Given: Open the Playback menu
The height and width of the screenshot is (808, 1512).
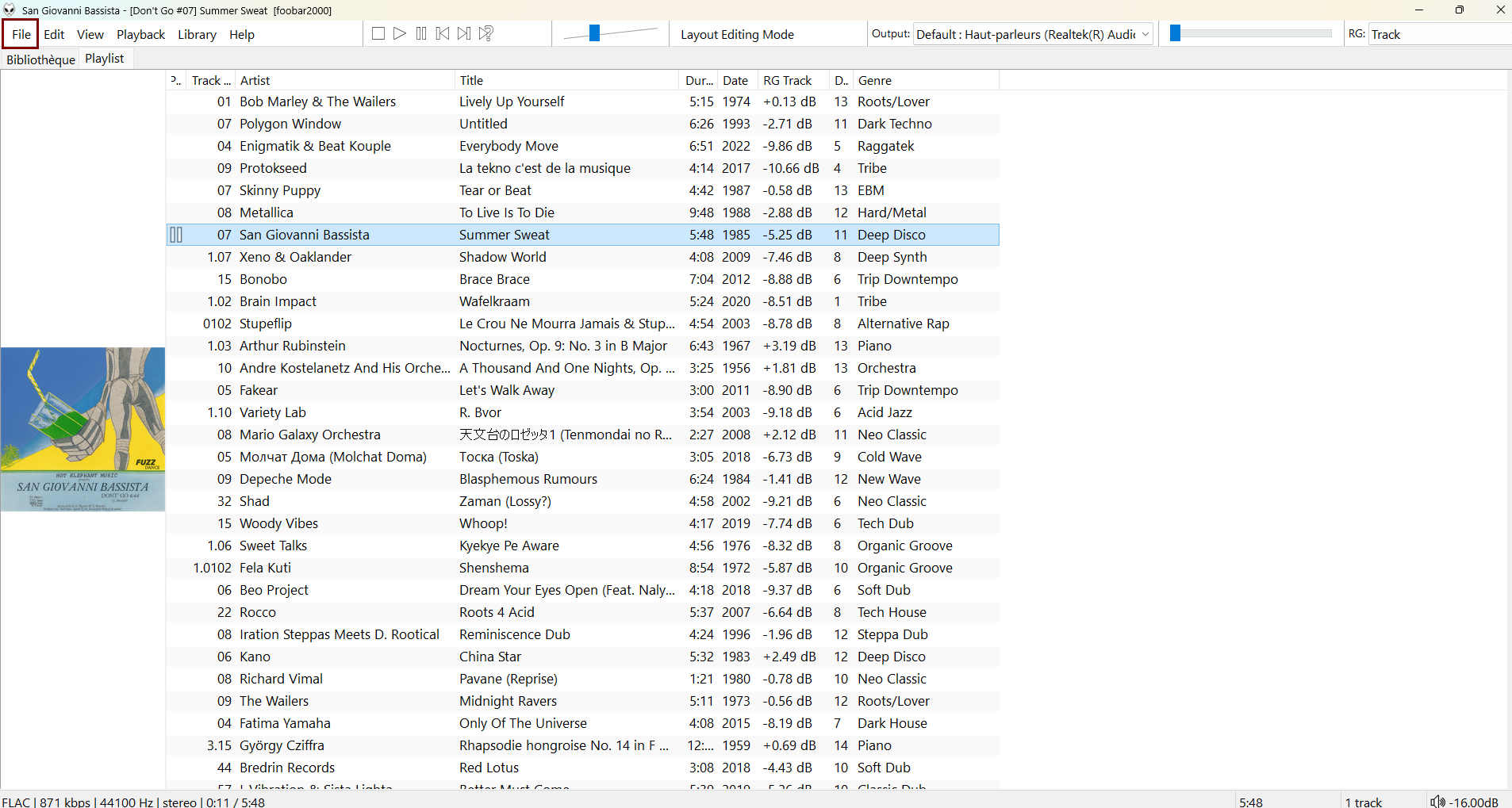Looking at the screenshot, I should (x=140, y=34).
